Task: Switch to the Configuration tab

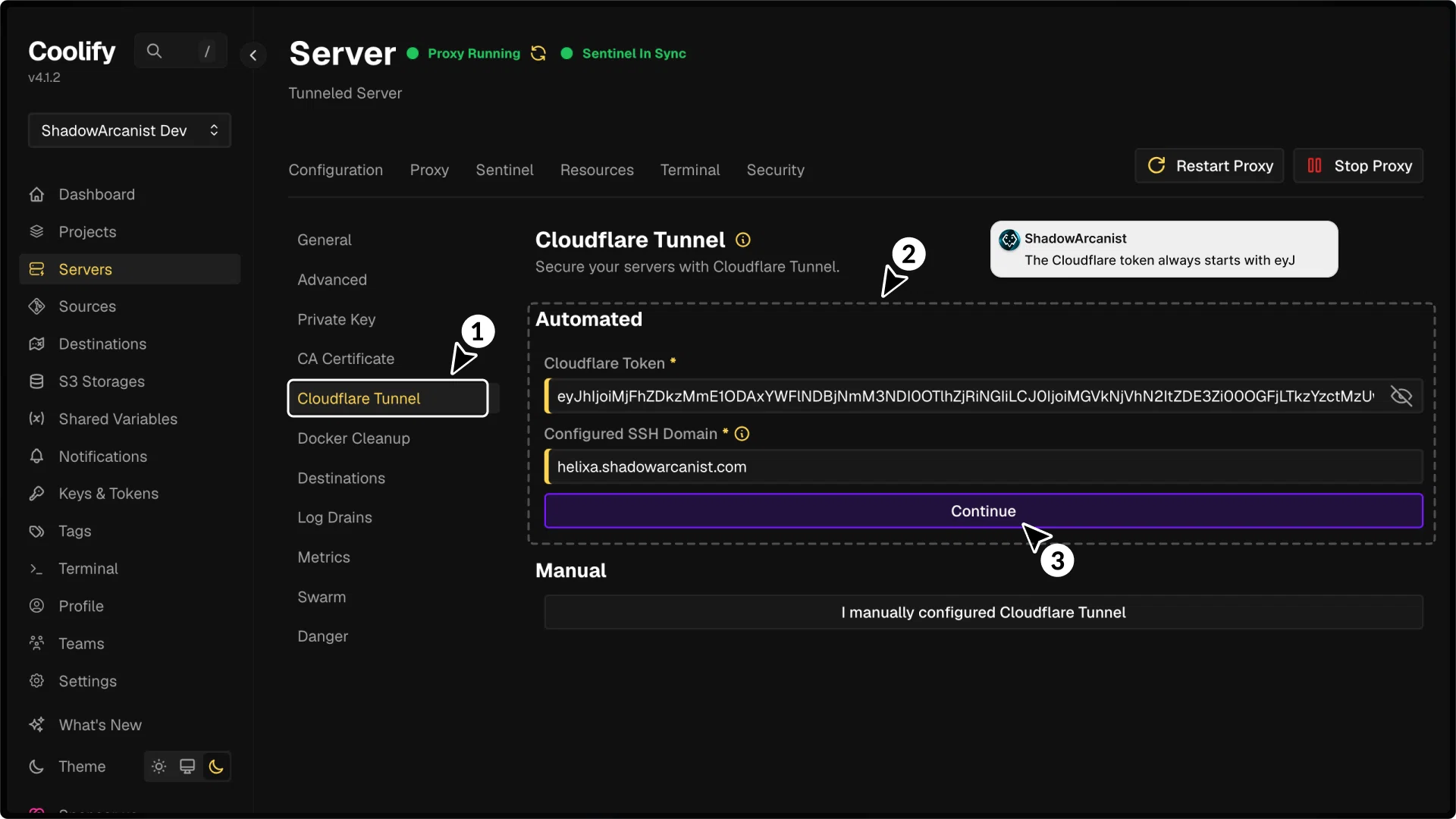Action: tap(335, 170)
